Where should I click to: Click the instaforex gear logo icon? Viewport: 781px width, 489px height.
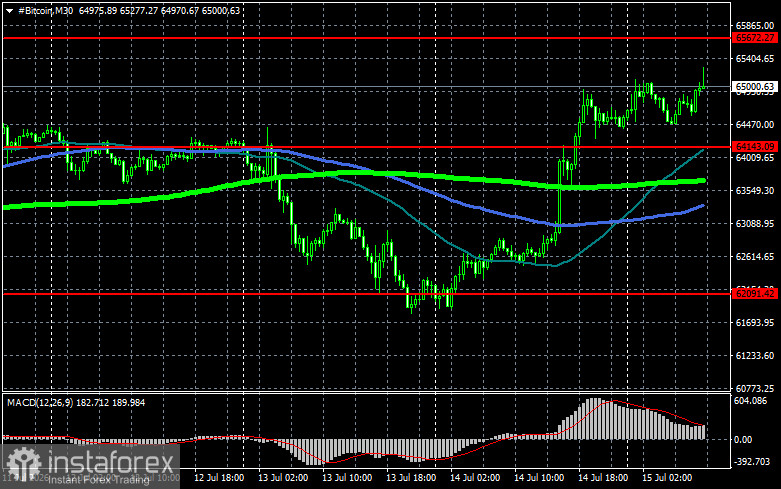[x=24, y=463]
